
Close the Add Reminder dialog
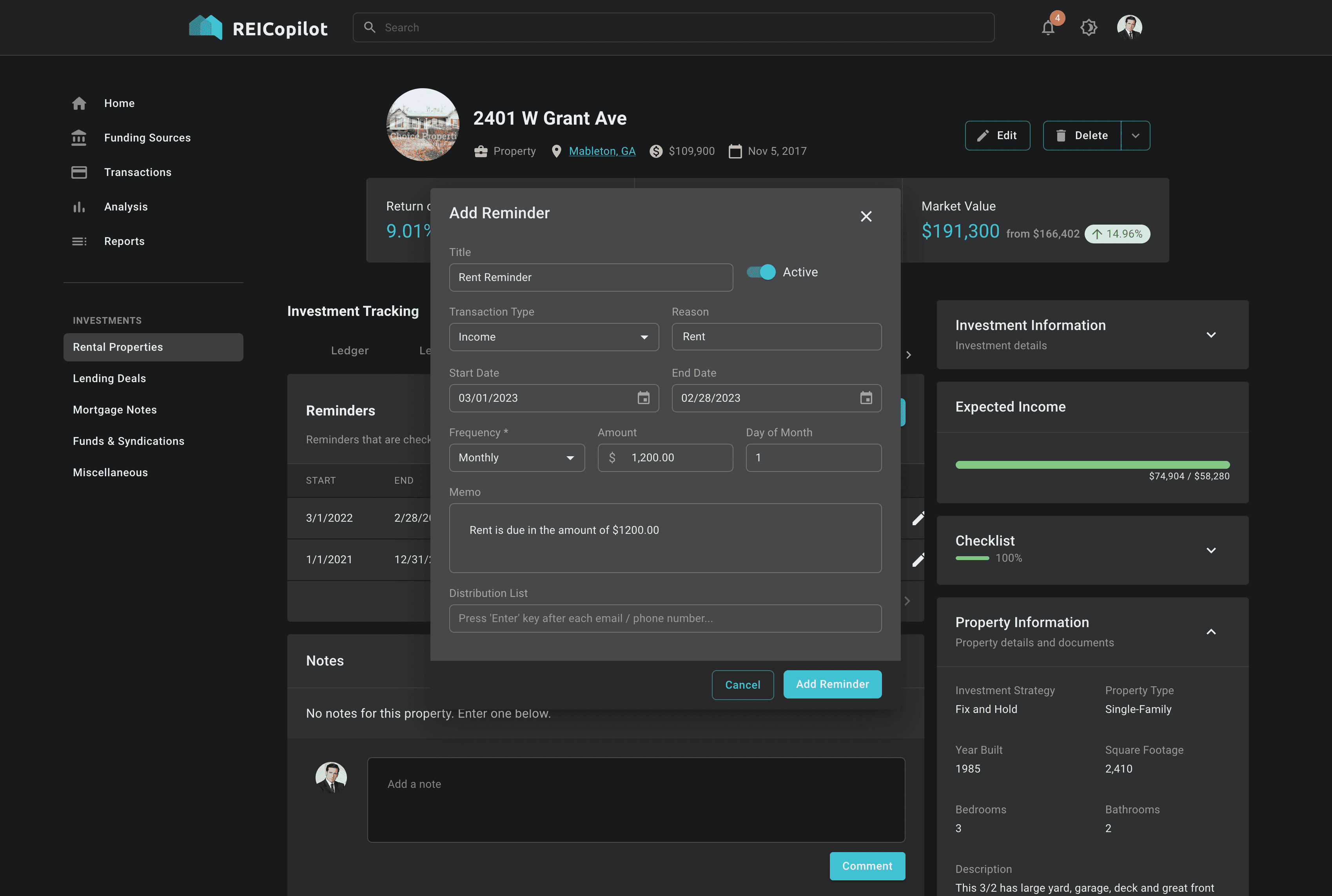coord(866,217)
